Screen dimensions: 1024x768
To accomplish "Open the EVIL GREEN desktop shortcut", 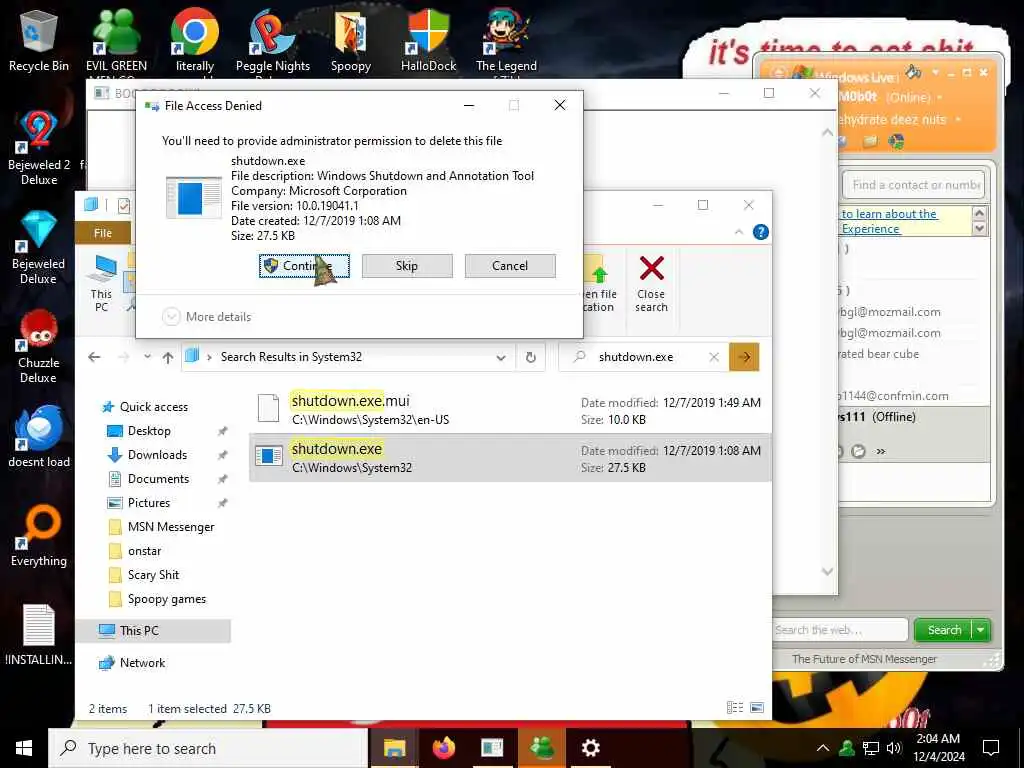I will [116, 39].
